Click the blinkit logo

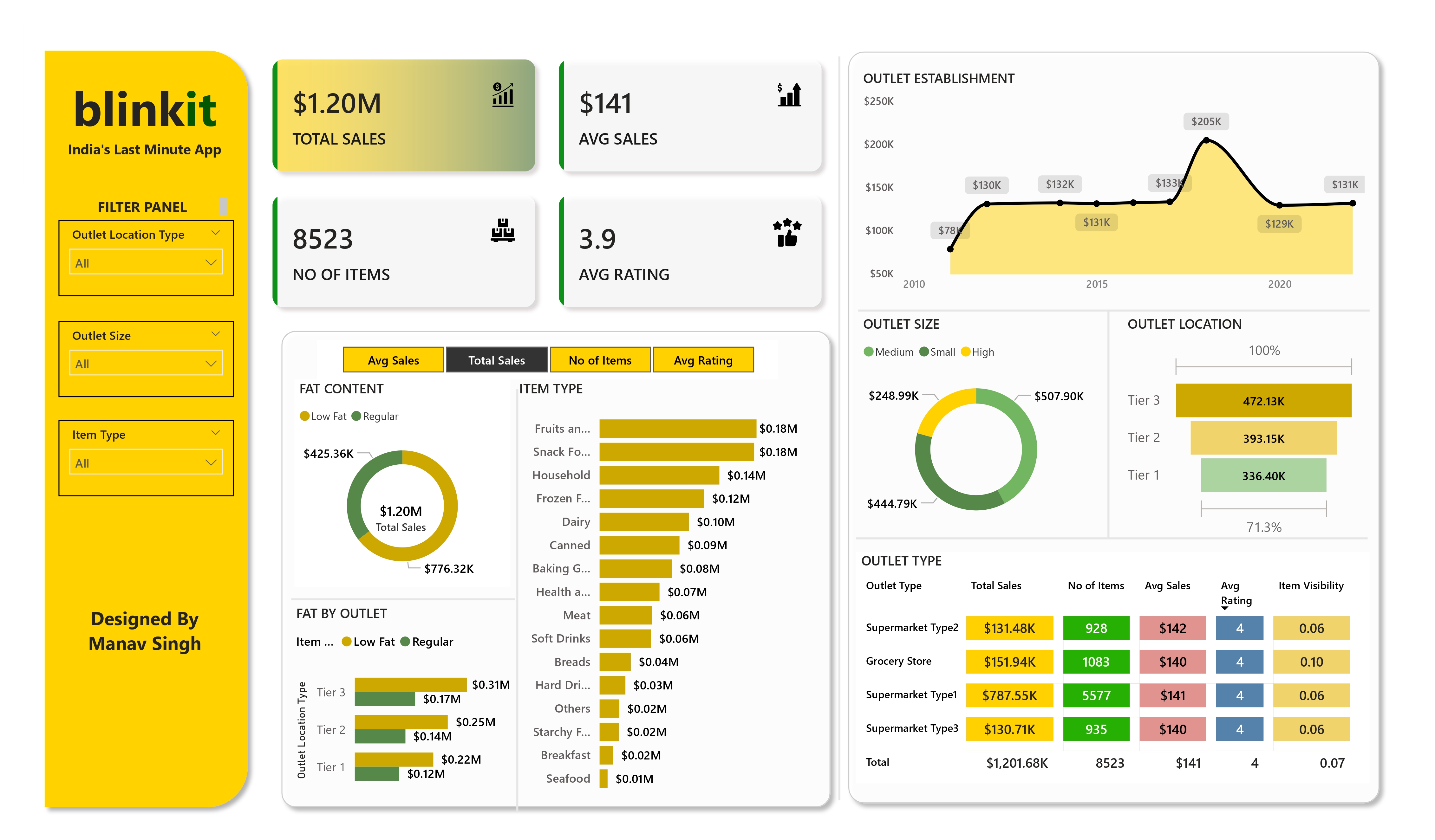click(145, 109)
